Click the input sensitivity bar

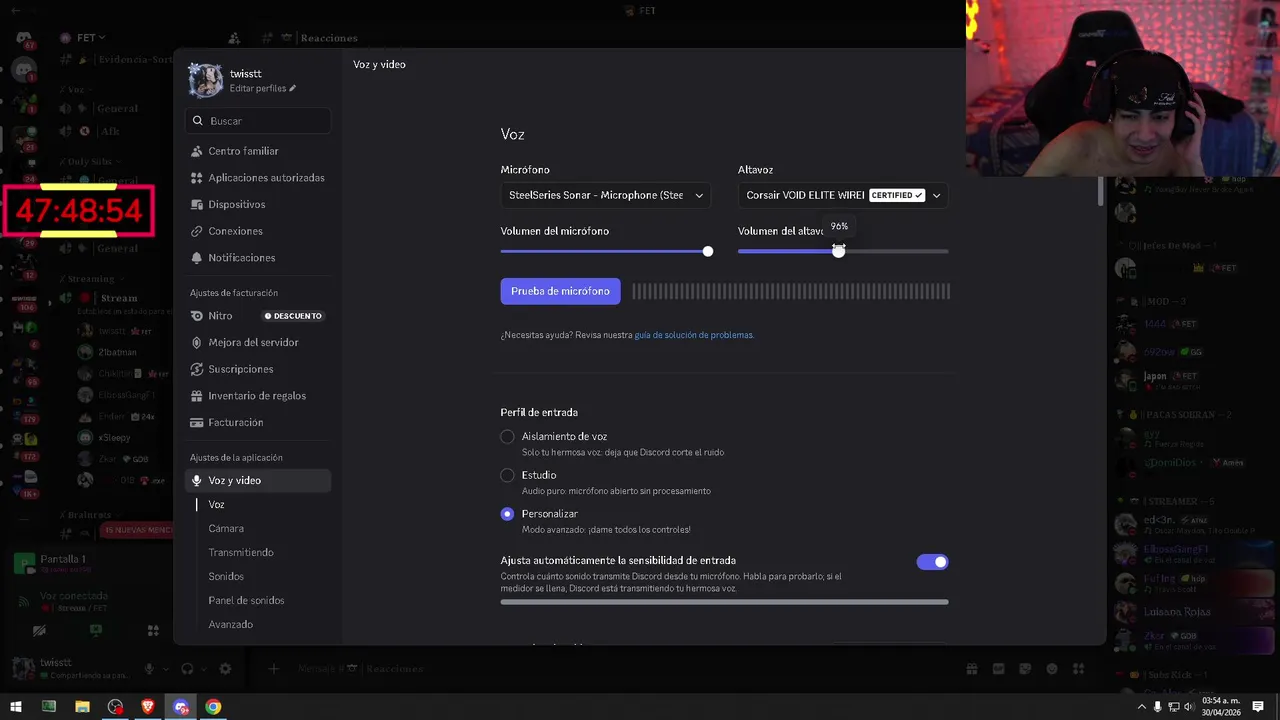coord(724,602)
